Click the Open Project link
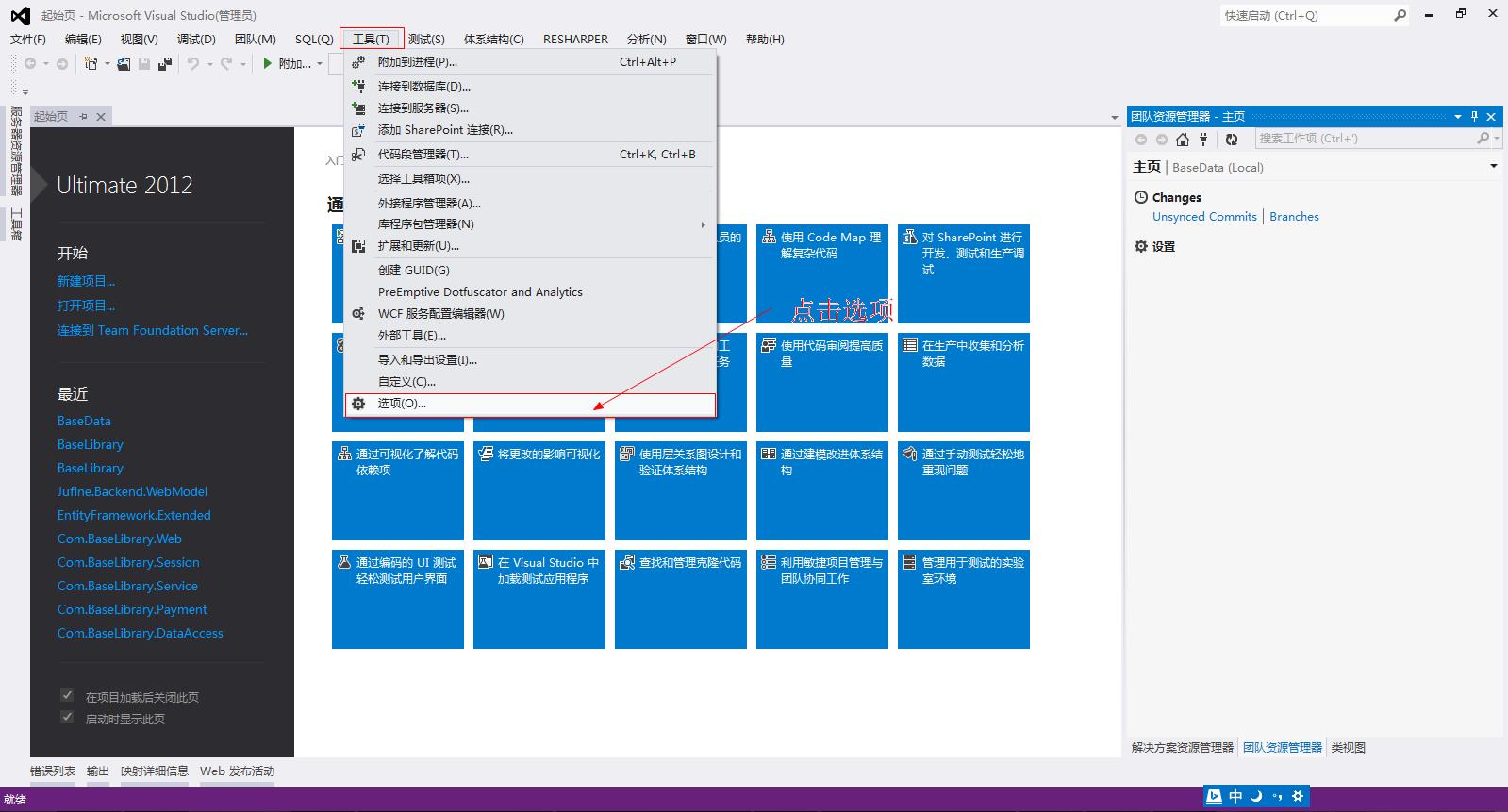 click(x=86, y=306)
